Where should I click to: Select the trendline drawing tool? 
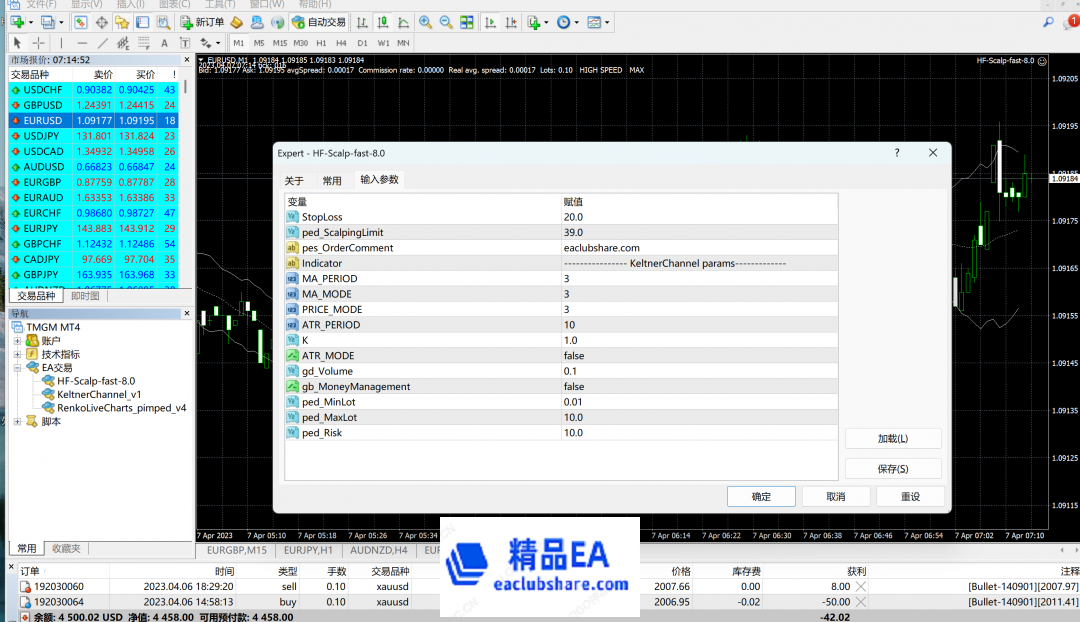(103, 43)
